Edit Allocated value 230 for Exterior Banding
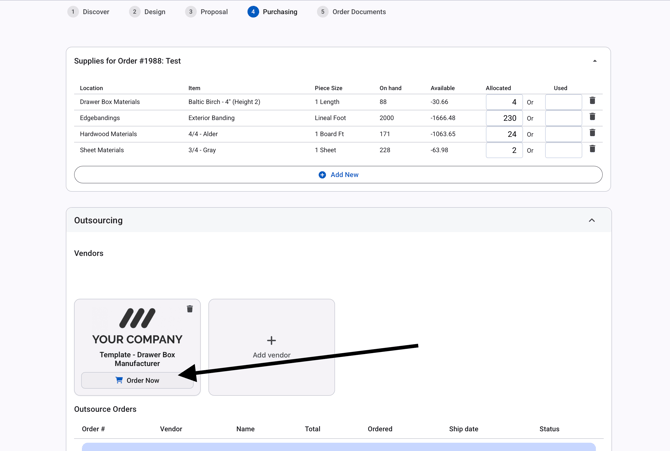Viewport: 670px width, 451px height. (x=504, y=118)
